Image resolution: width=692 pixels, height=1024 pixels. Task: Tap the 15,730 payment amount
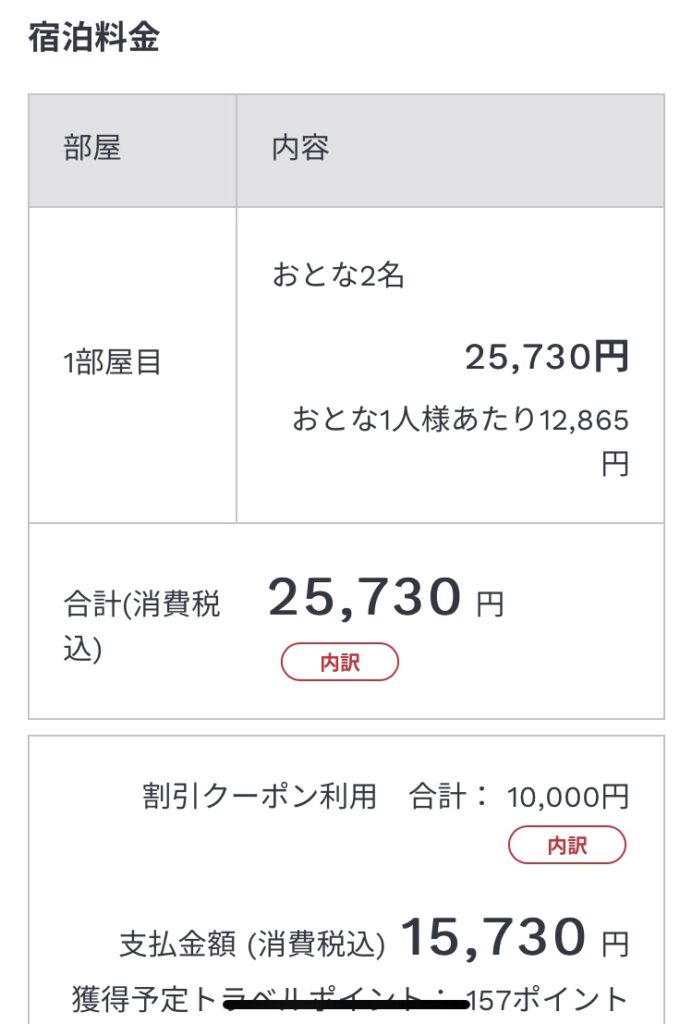tap(493, 938)
